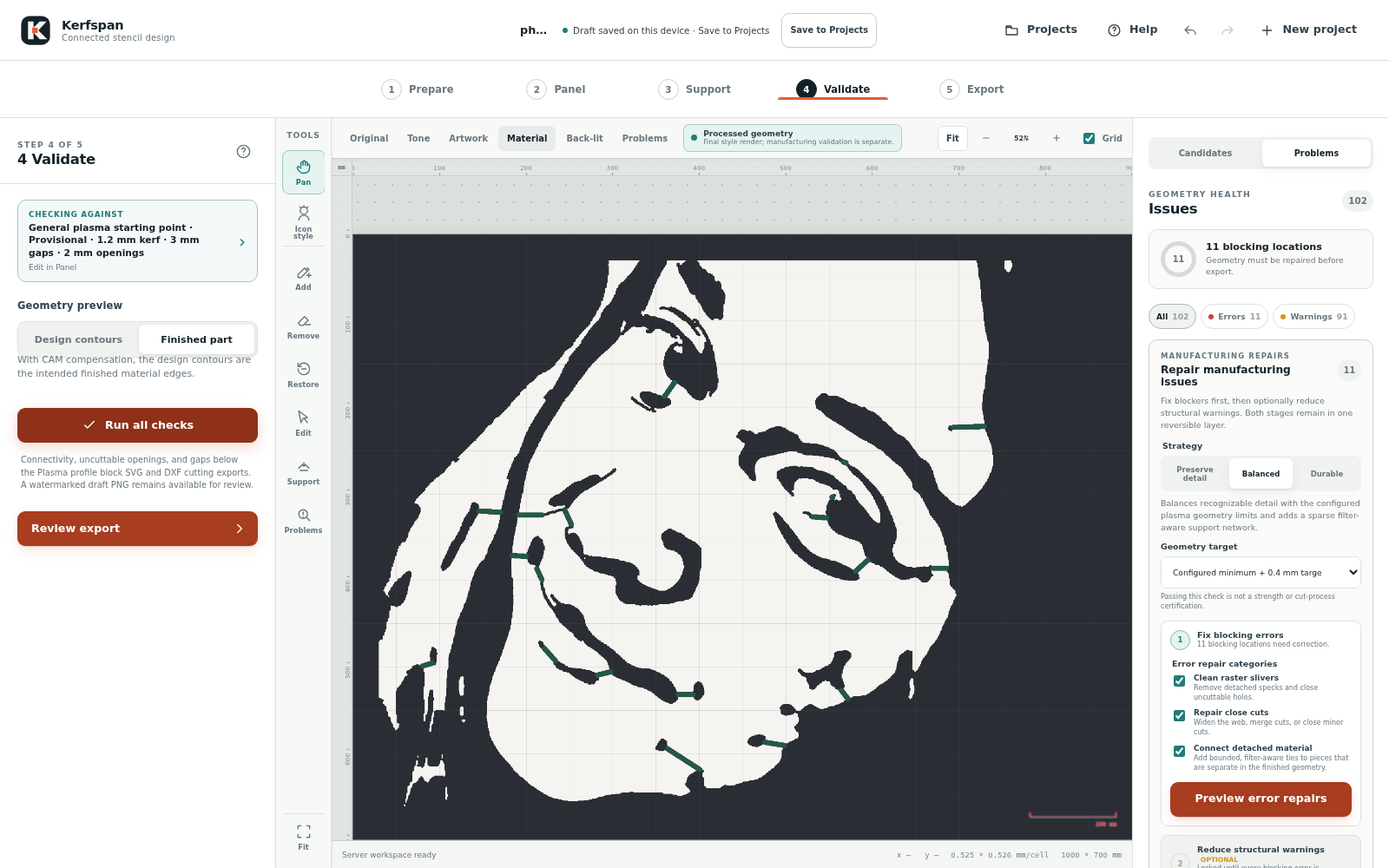
Task: Go to step 5 Export
Action: click(971, 89)
